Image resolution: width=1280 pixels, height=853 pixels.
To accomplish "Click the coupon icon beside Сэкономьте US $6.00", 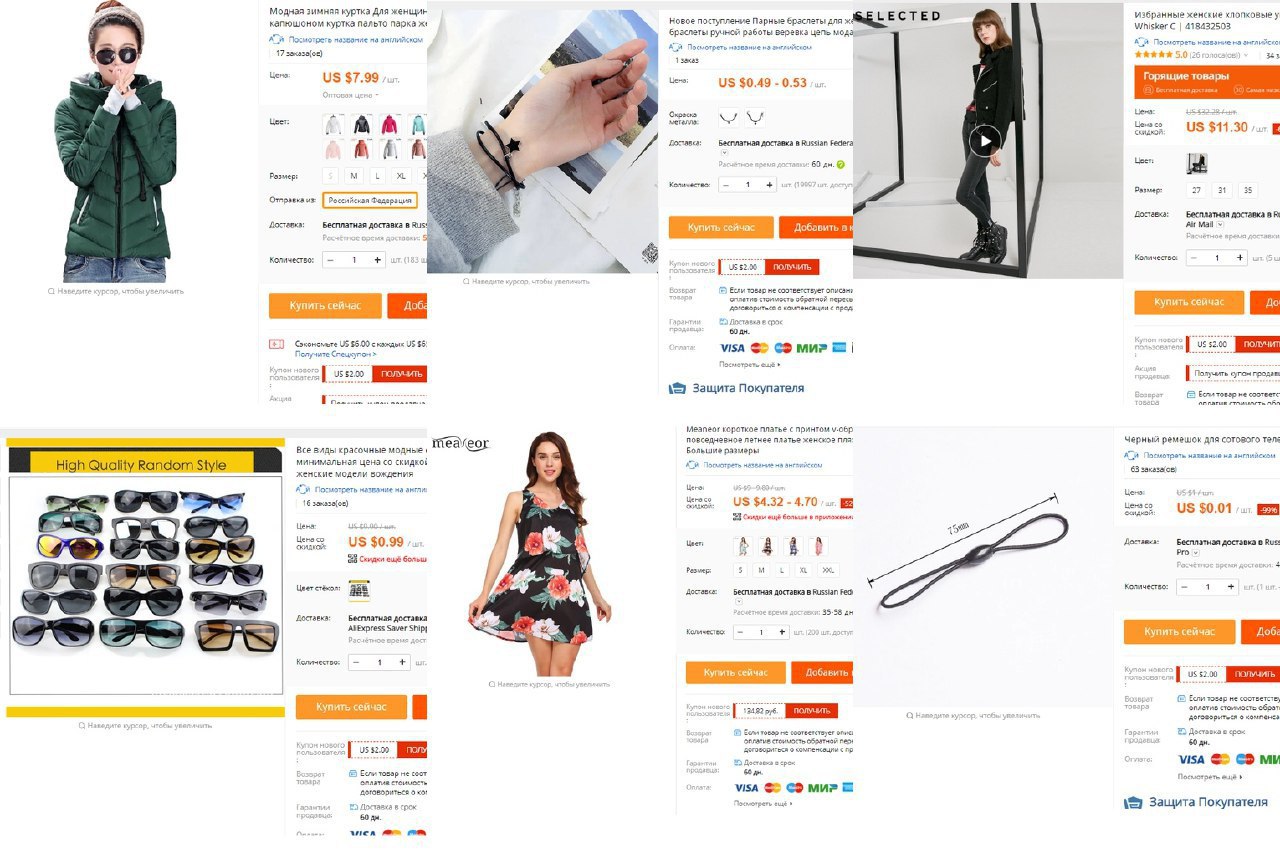I will point(277,344).
